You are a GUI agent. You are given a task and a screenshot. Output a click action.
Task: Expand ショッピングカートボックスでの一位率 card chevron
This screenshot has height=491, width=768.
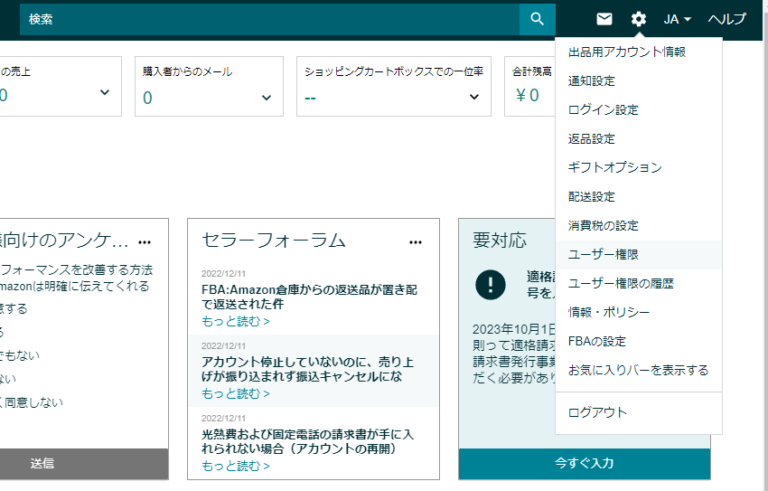click(x=474, y=97)
